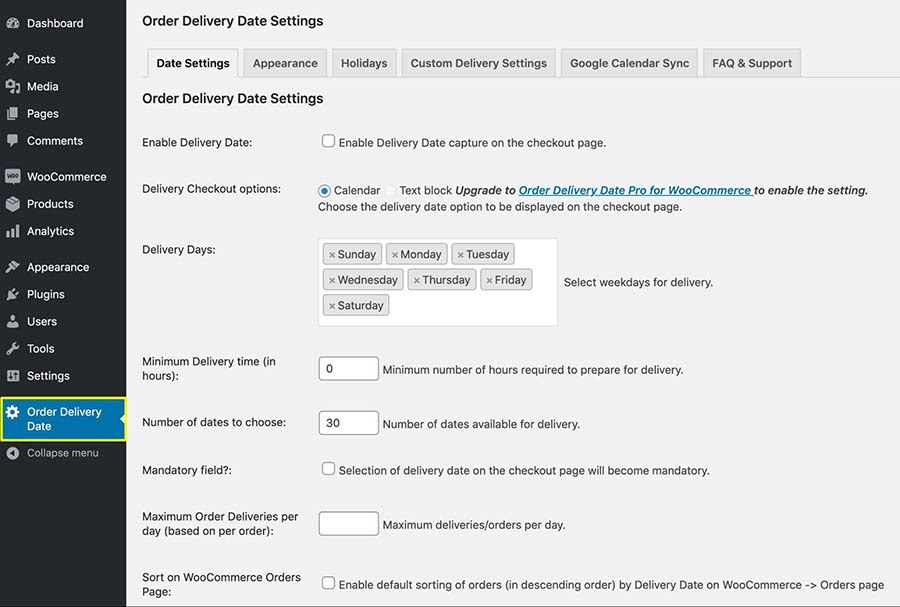Enable default sorting by Delivery Date

coord(328,583)
